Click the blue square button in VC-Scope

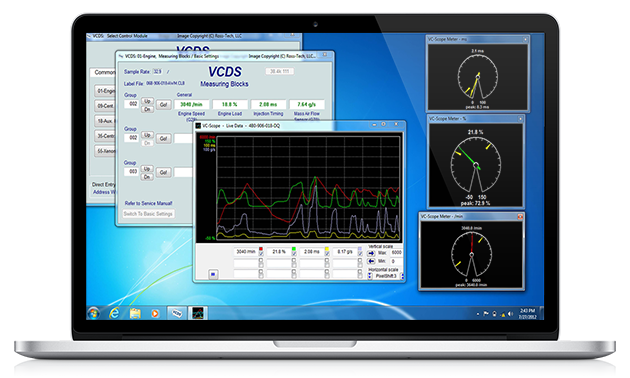[213, 274]
